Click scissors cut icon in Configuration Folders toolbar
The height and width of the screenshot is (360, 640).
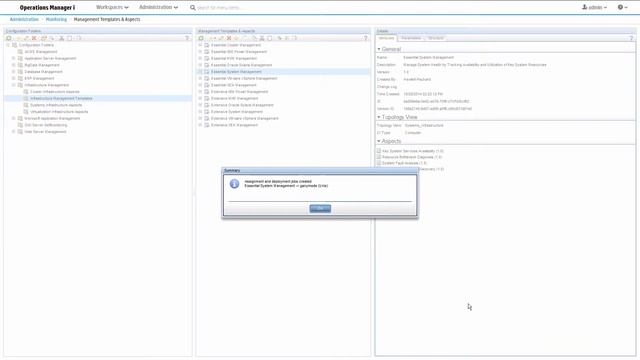(x=62, y=38)
